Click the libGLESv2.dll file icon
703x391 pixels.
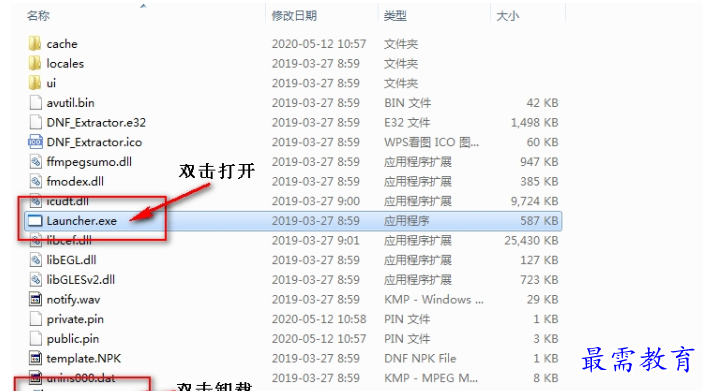[35, 280]
